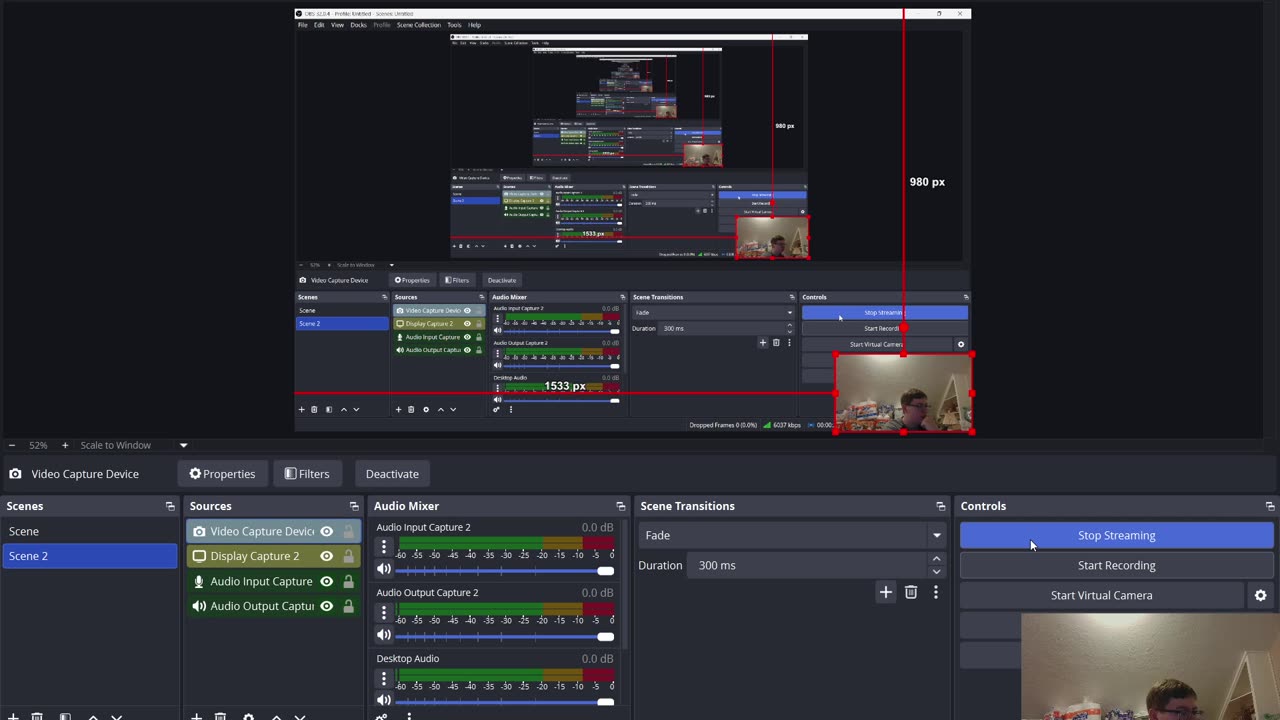Select the webcam overlay in the preview canvas

(904, 393)
